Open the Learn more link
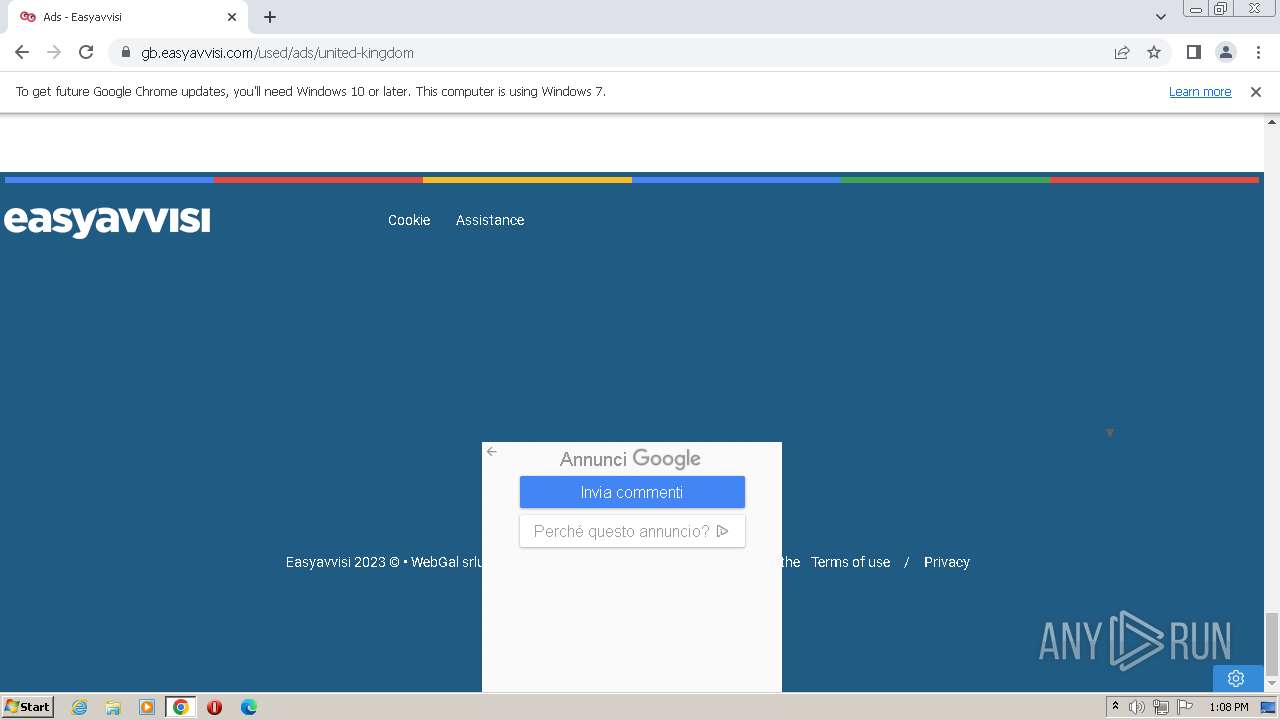 (x=1200, y=92)
